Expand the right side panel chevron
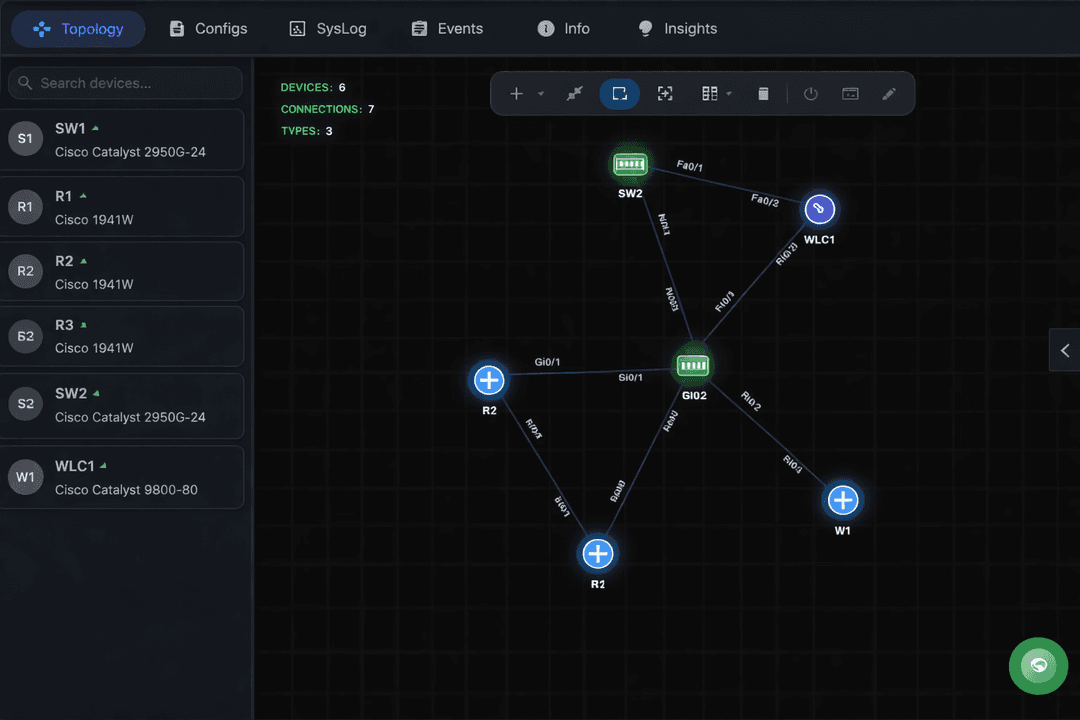This screenshot has width=1080, height=720. [1064, 350]
